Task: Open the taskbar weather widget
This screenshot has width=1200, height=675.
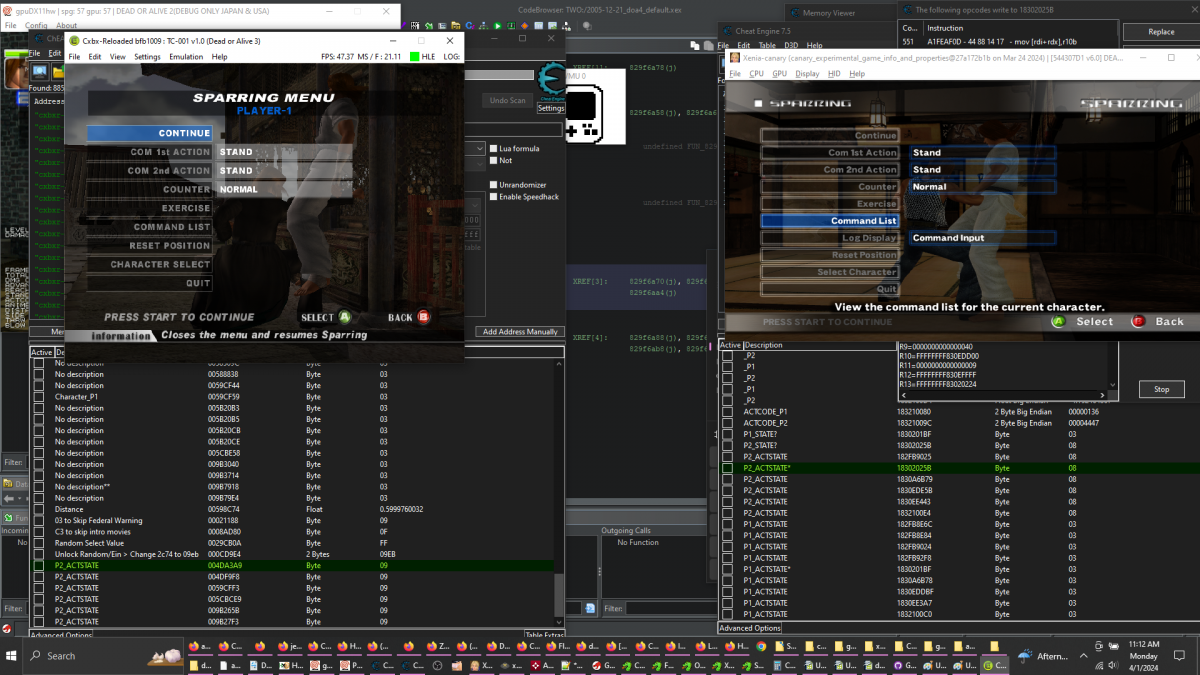Action: pyautogui.click(x=1045, y=656)
